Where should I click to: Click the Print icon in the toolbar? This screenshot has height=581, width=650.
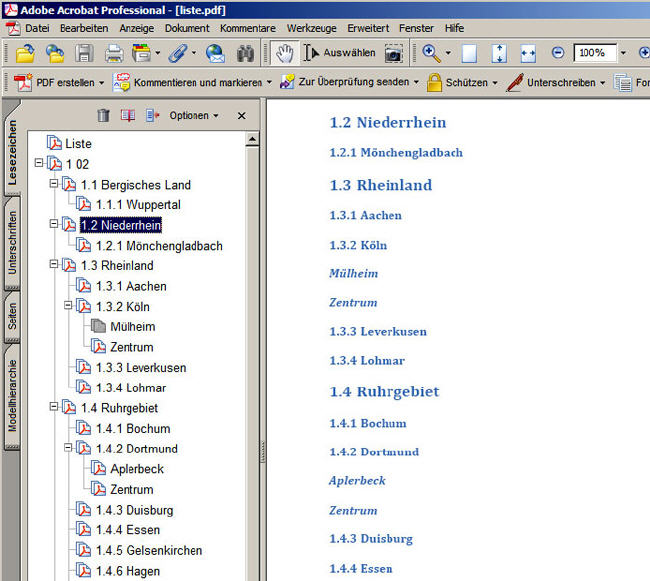coord(114,53)
